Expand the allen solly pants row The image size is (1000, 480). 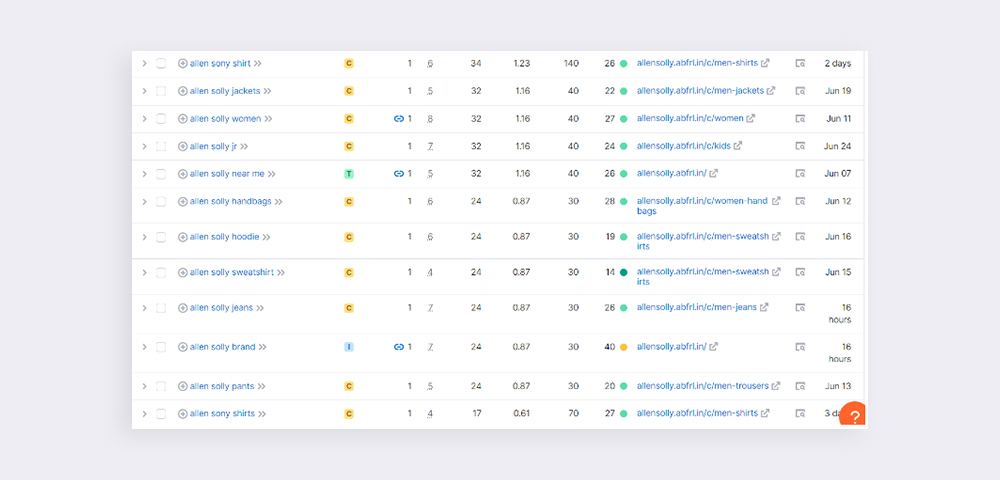pyautogui.click(x=144, y=386)
